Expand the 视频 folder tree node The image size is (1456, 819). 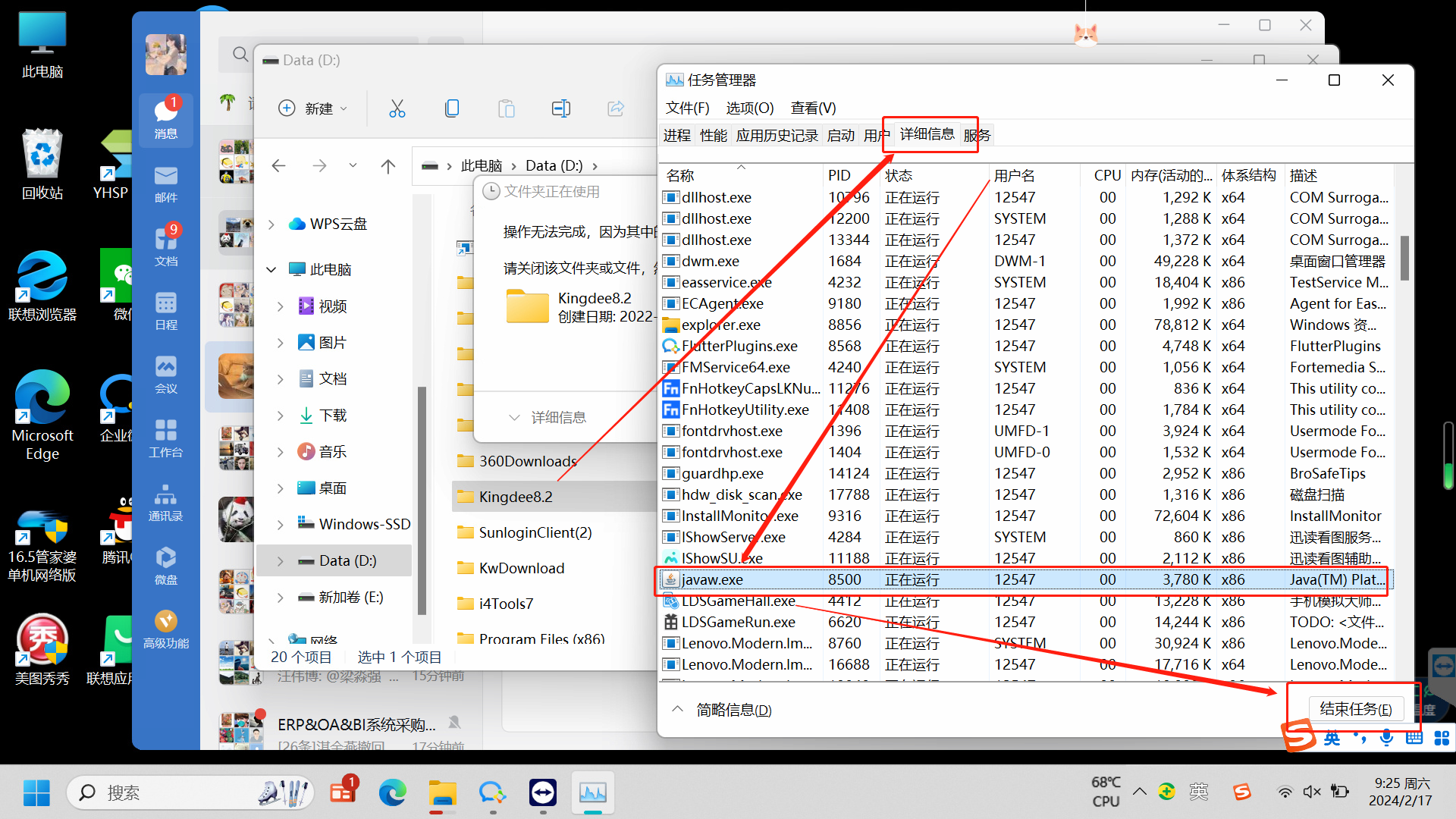point(281,306)
